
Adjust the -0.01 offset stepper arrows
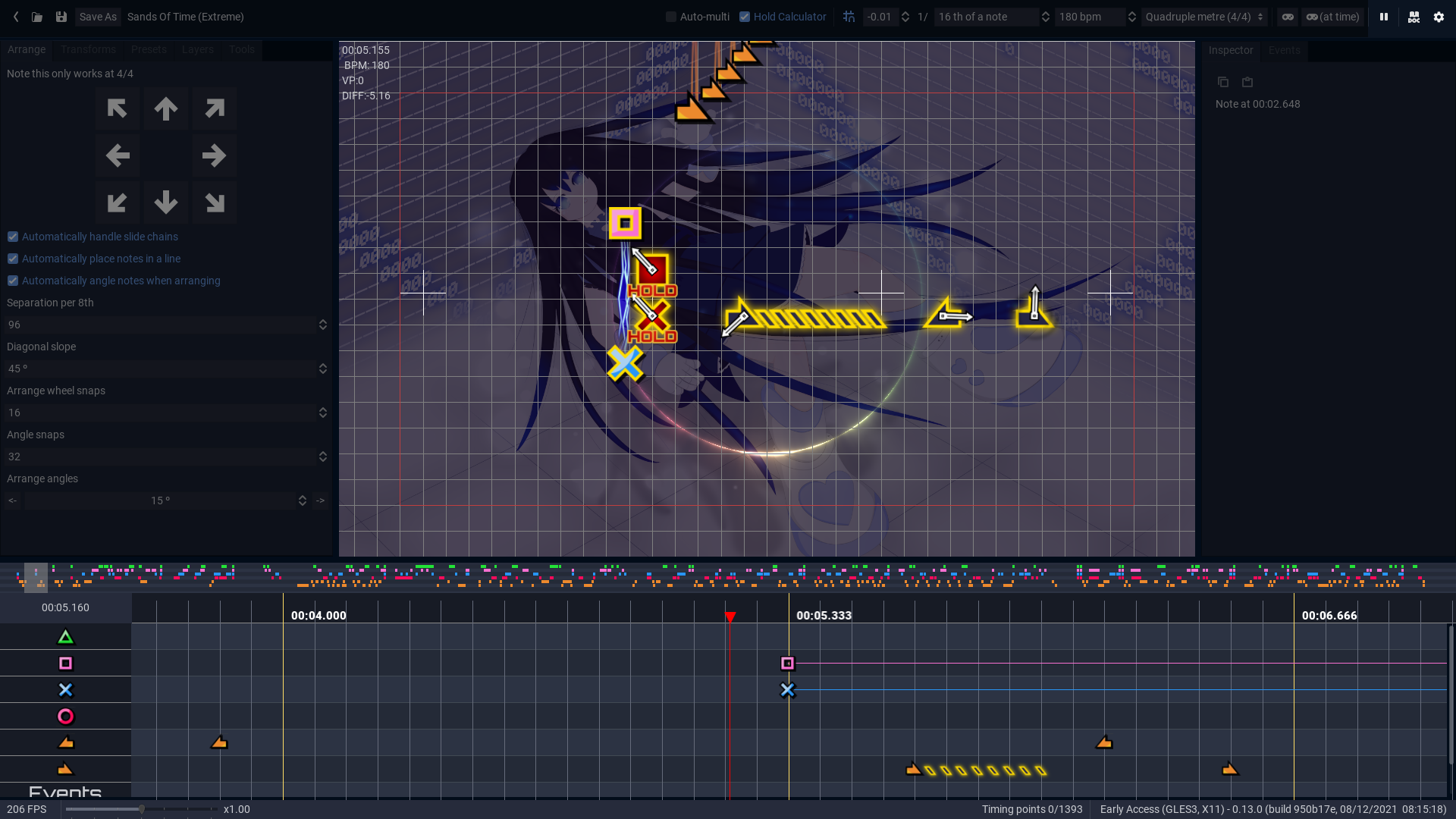pos(905,17)
